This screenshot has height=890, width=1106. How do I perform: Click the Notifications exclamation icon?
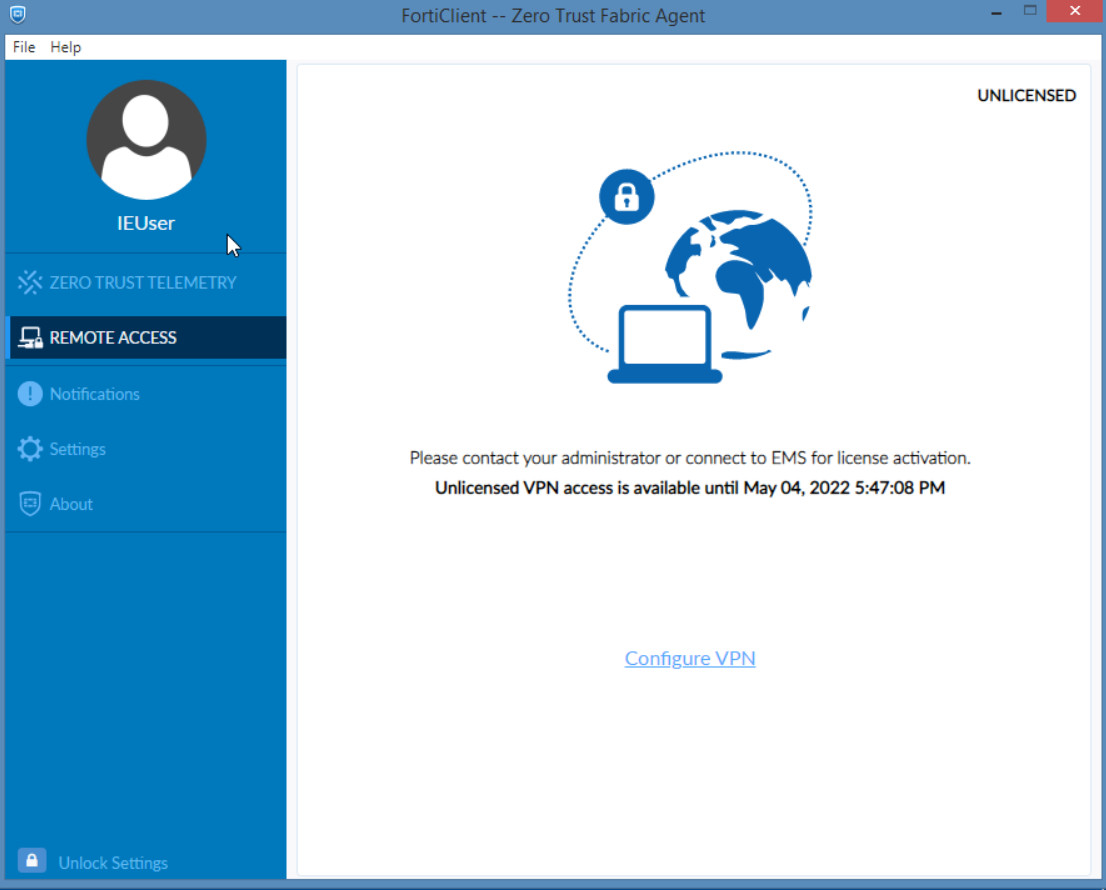(x=30, y=394)
